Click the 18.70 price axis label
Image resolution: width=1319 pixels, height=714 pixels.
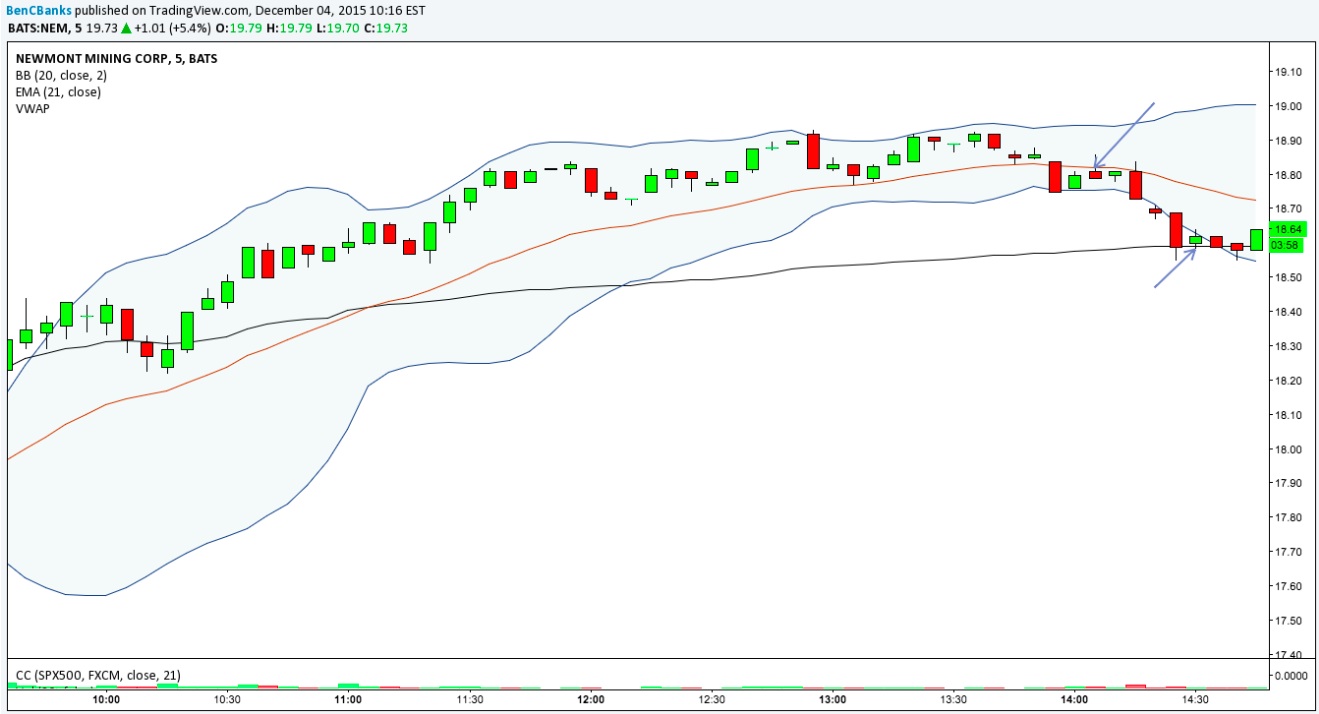pyautogui.click(x=1289, y=209)
